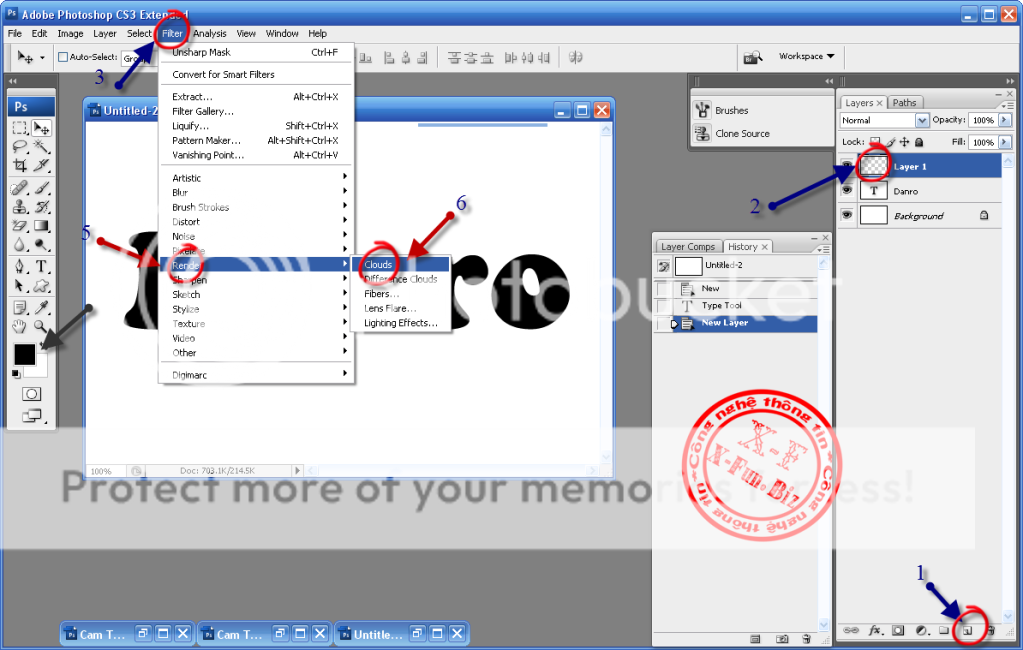Viewport: 1023px width, 650px height.
Task: Toggle Lock all padlock
Action: click(919, 142)
